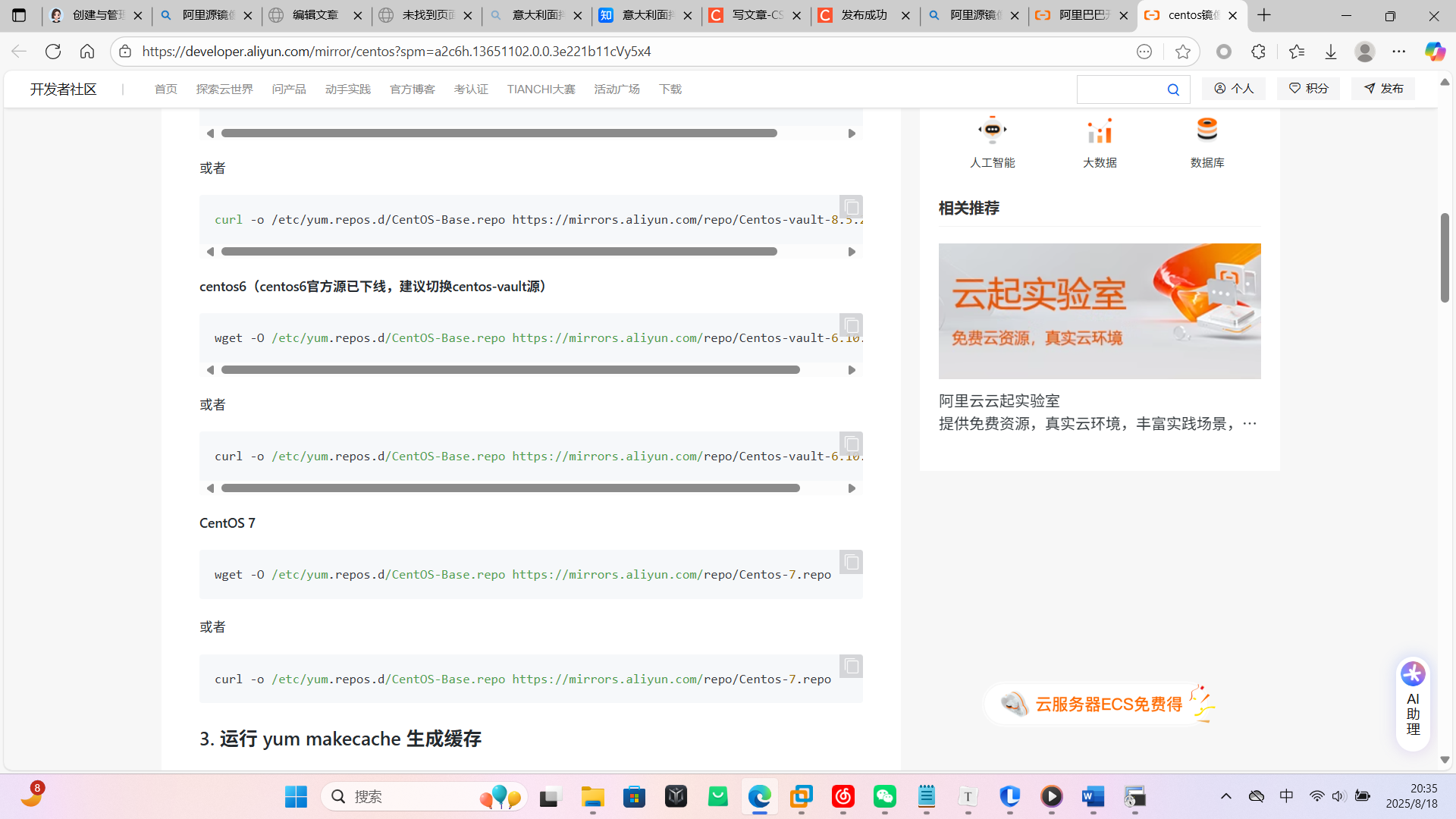
Task: Close the current centos镜像 tab
Action: pos(1233,15)
